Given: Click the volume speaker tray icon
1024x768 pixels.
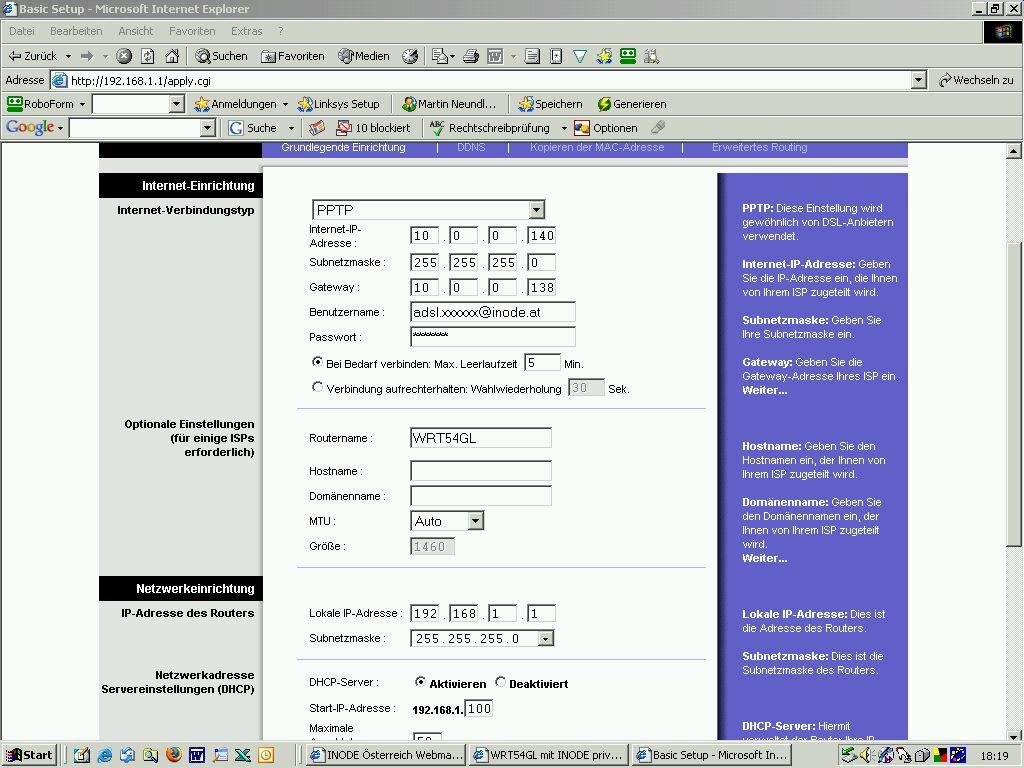Looking at the screenshot, I should (867, 755).
